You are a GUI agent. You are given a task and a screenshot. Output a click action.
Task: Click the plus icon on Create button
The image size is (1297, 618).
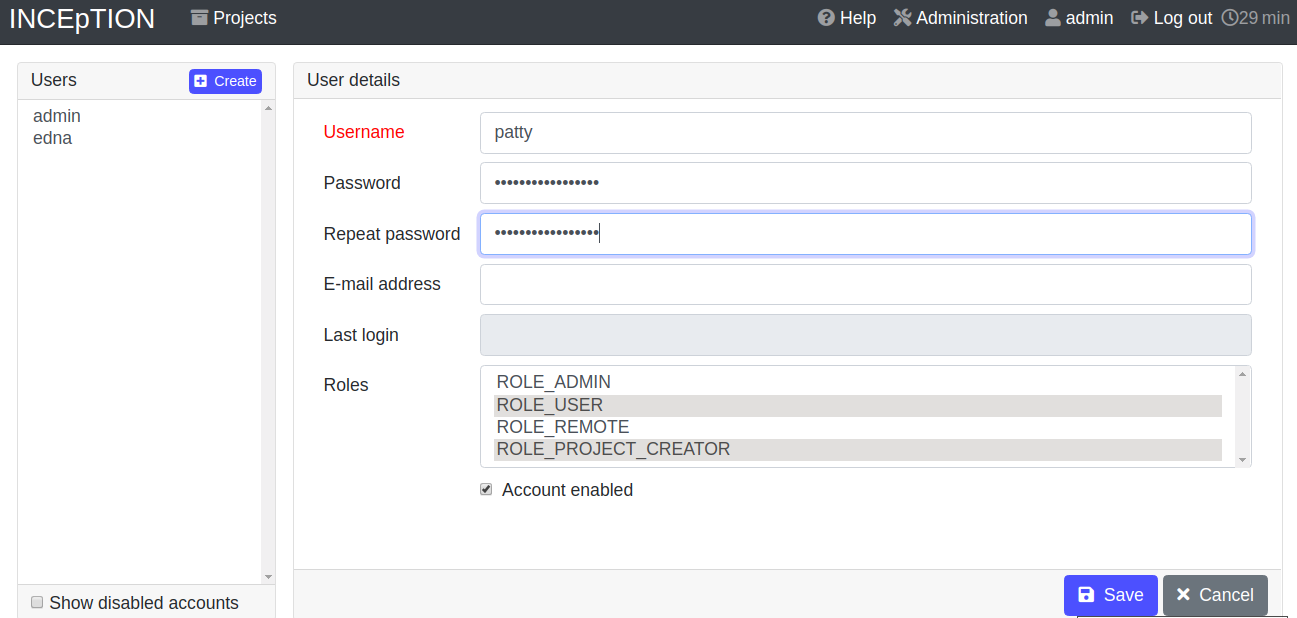tap(201, 81)
